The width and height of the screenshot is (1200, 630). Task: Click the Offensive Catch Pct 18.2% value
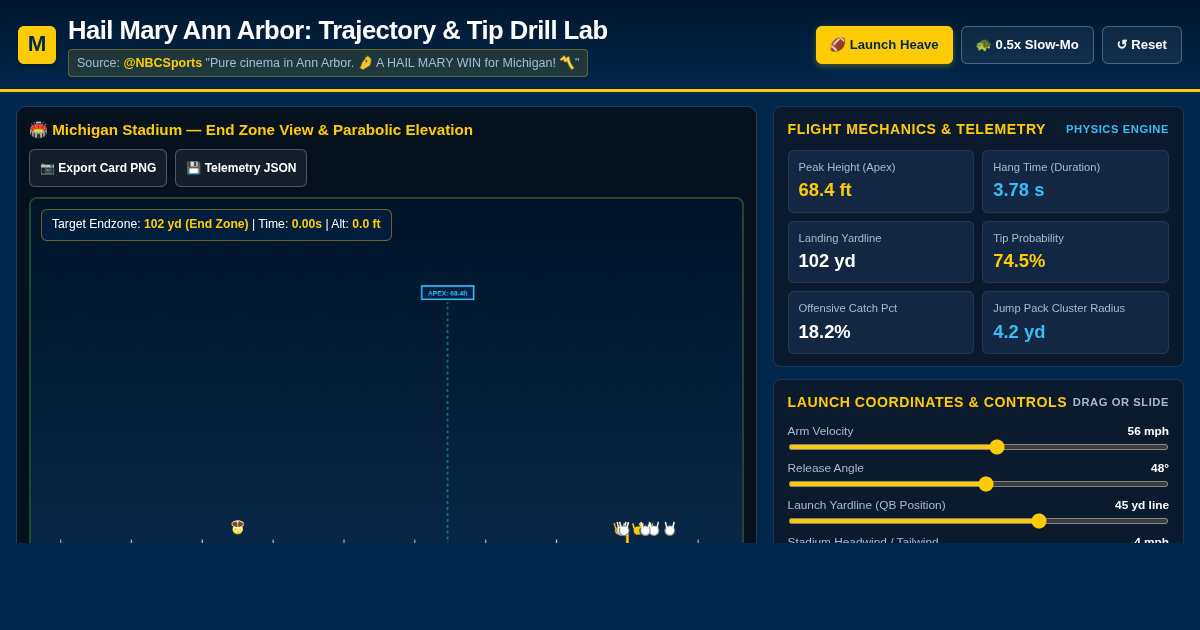pyautogui.click(x=824, y=332)
